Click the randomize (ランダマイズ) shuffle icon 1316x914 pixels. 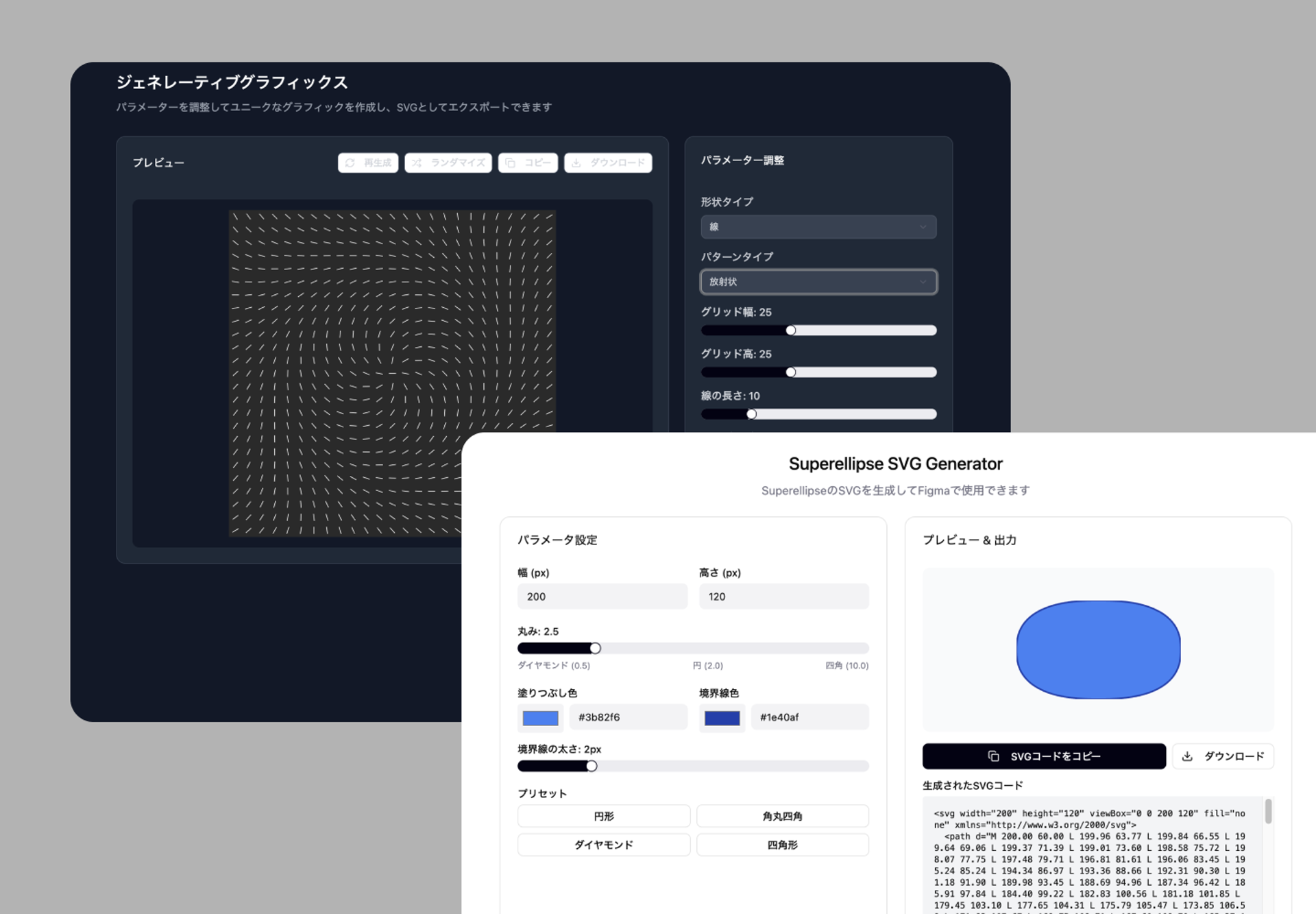pyautogui.click(x=417, y=163)
